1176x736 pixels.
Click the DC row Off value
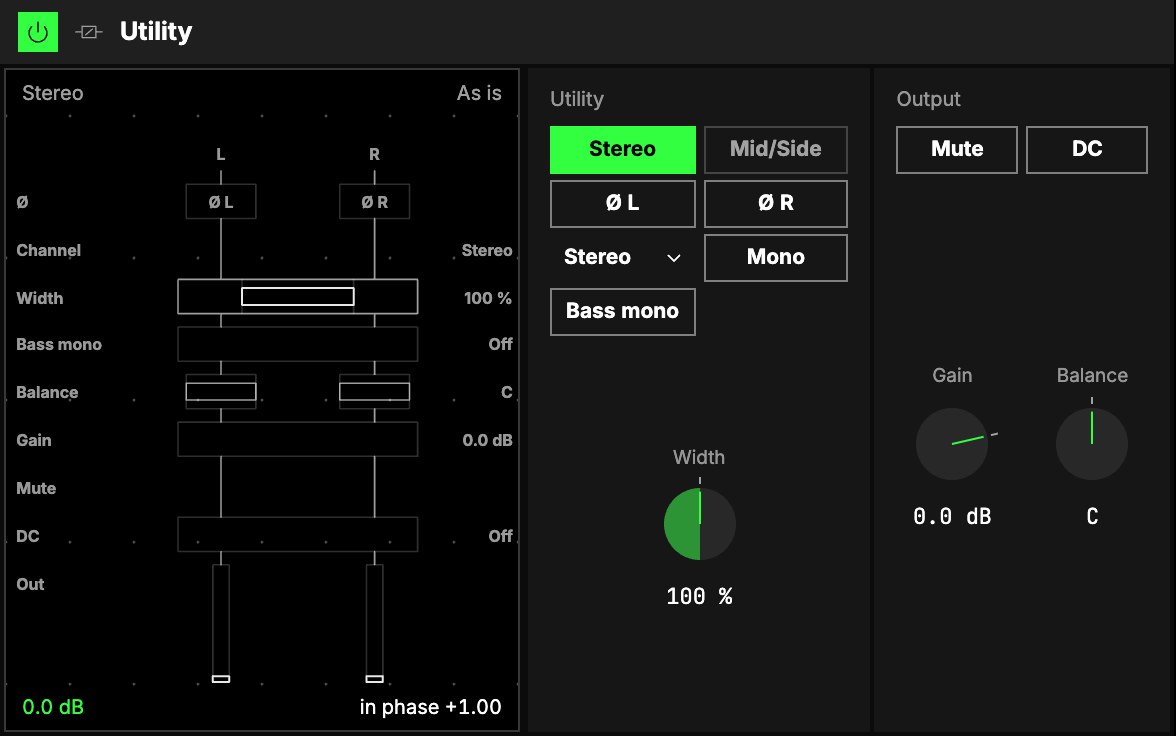pyautogui.click(x=500, y=536)
